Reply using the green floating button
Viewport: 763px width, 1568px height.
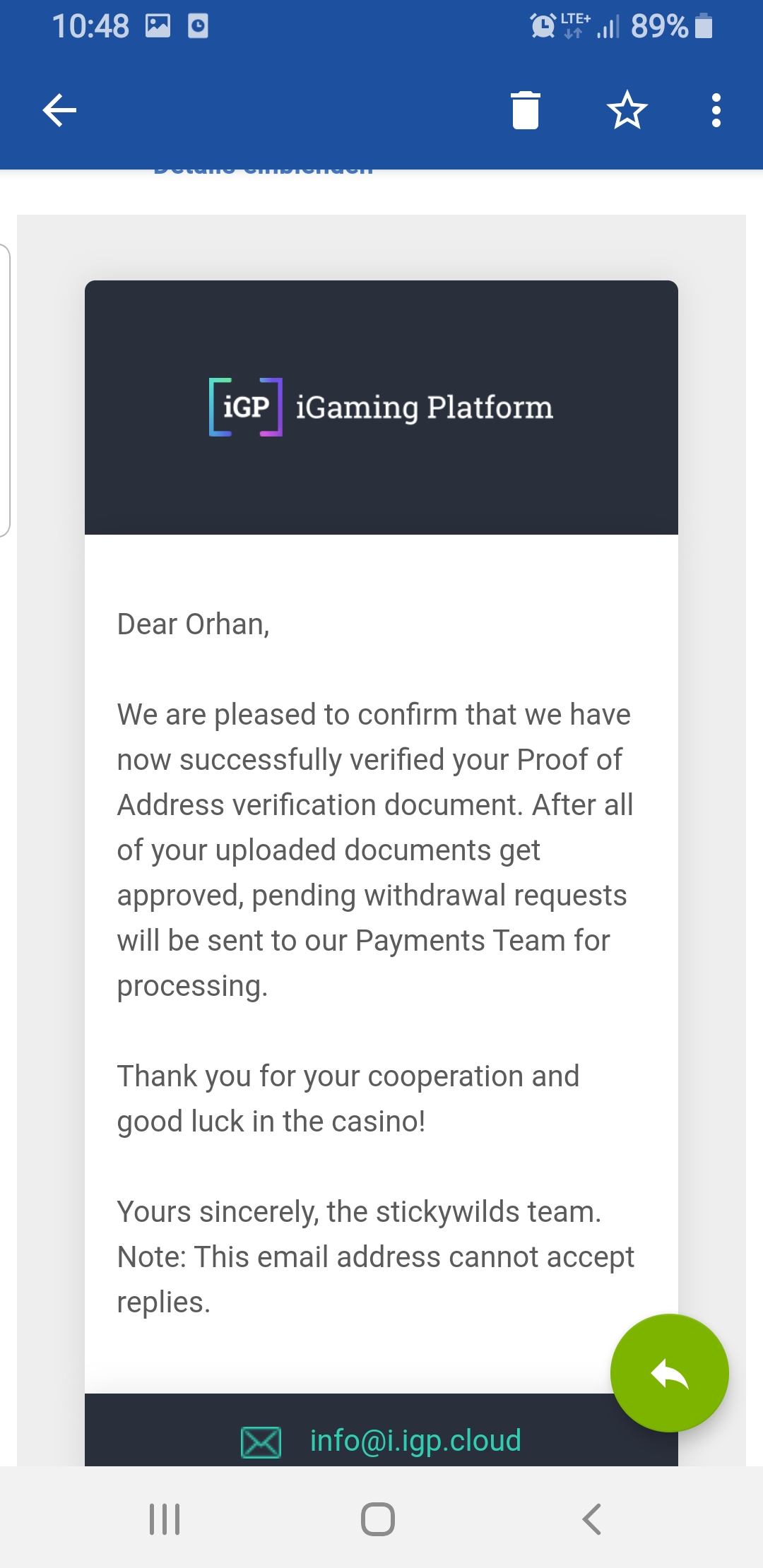point(669,1372)
